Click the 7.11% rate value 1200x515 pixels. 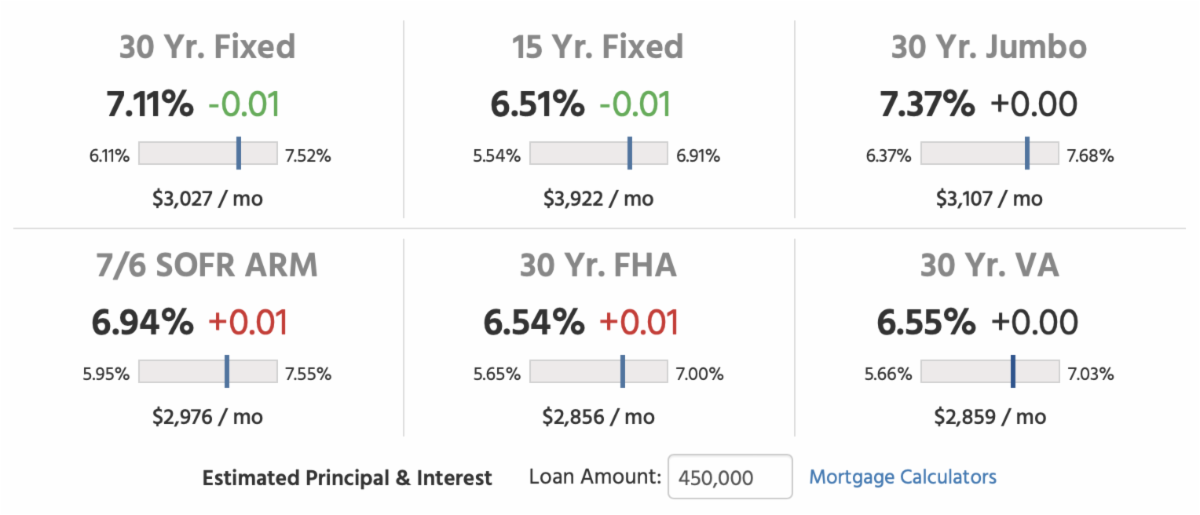click(x=150, y=104)
